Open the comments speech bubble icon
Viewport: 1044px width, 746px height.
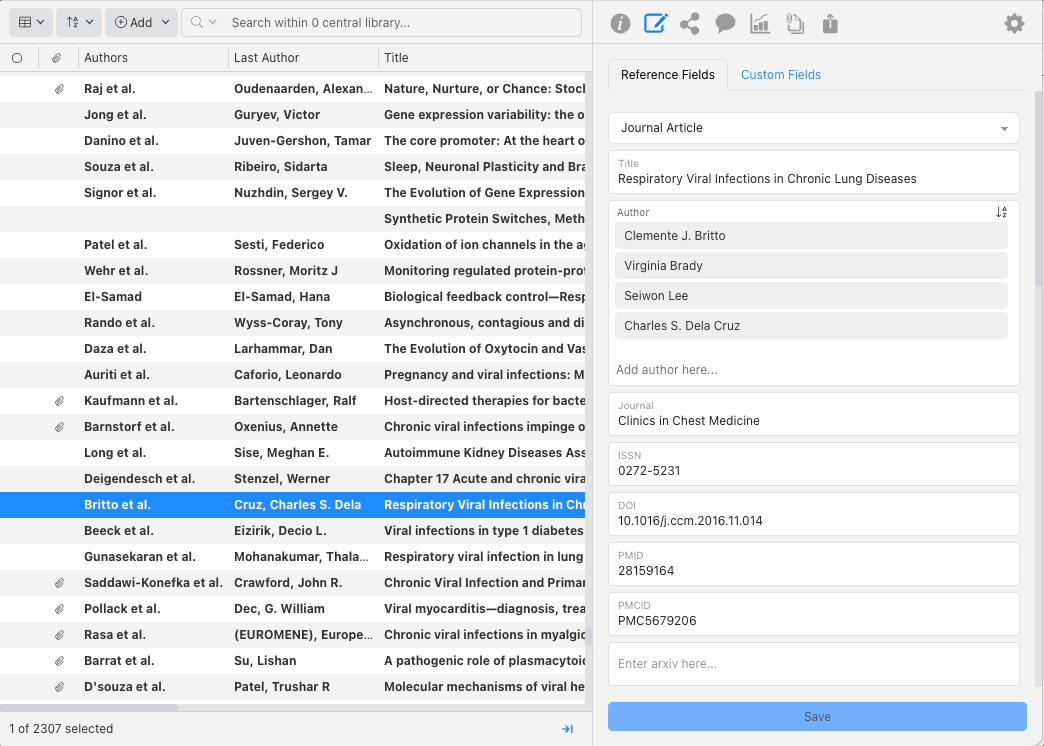[x=725, y=24]
